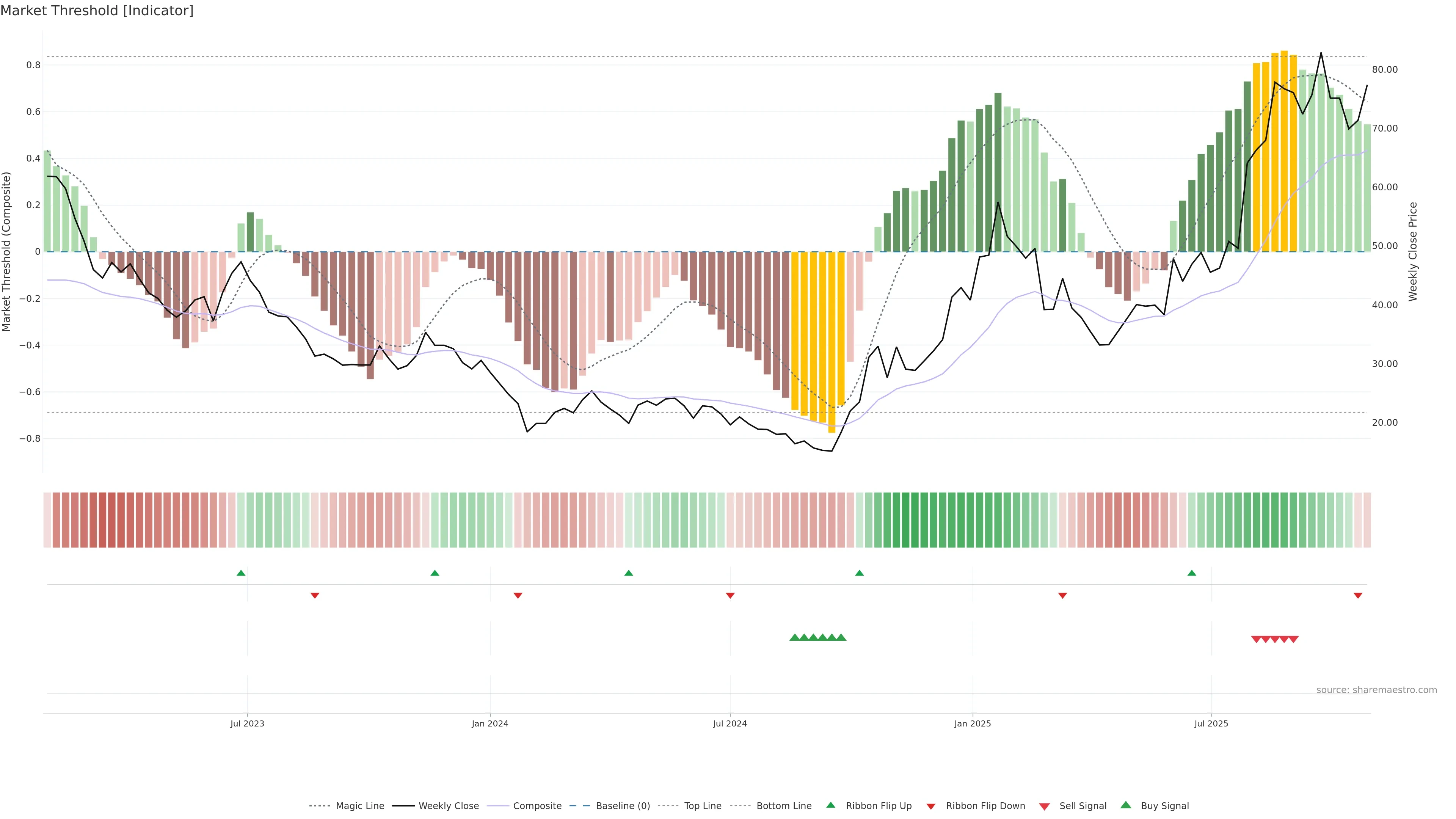This screenshot has height=819, width=1456.
Task: Click the leftmost red sell signal triangle in the cluster
Action: 1256,639
